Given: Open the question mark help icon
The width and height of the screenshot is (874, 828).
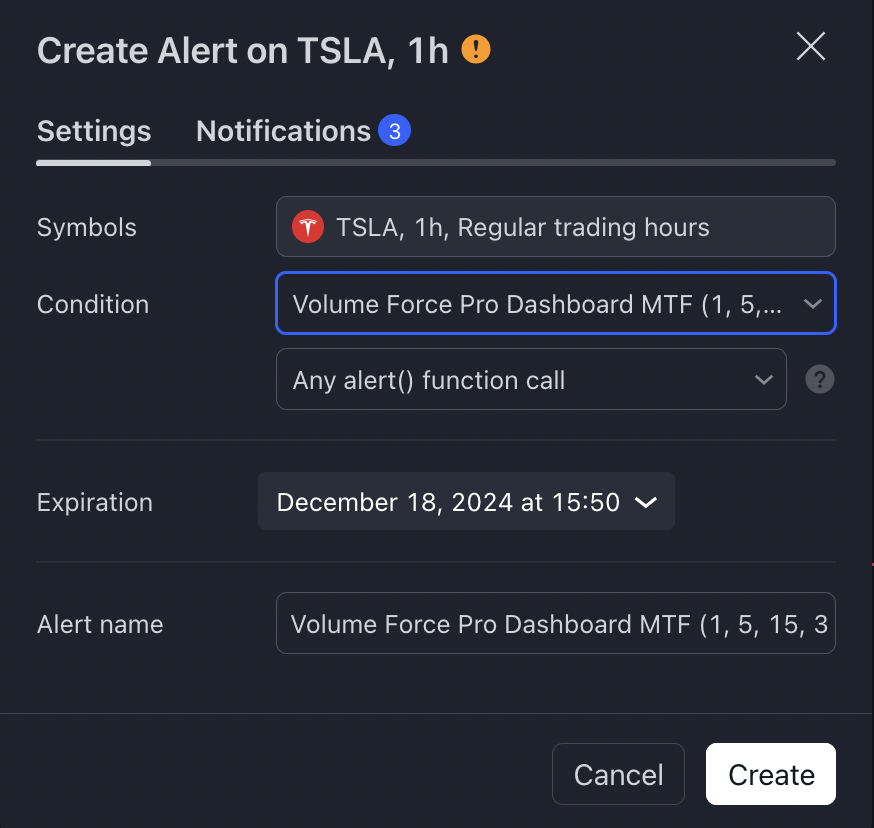Looking at the screenshot, I should (x=819, y=379).
